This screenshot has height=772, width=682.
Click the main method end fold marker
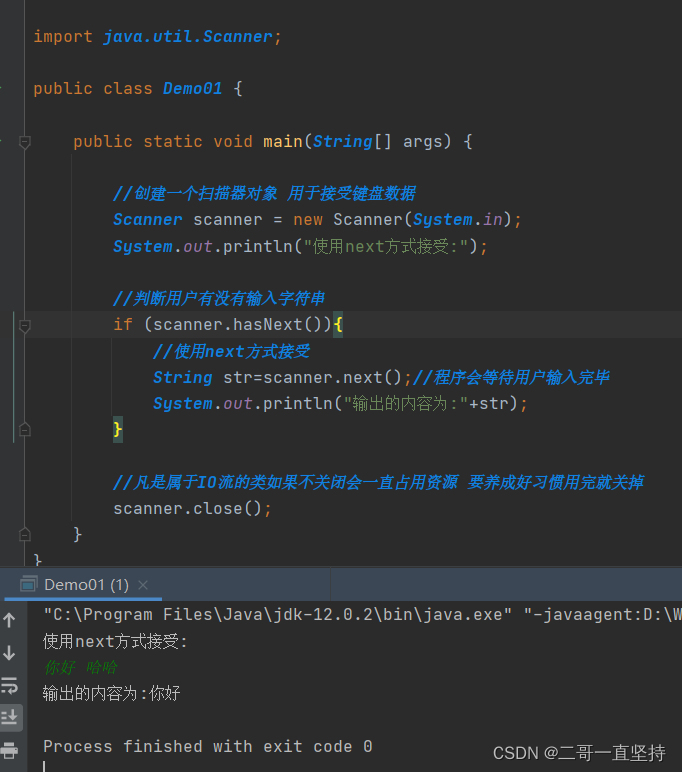(x=25, y=534)
